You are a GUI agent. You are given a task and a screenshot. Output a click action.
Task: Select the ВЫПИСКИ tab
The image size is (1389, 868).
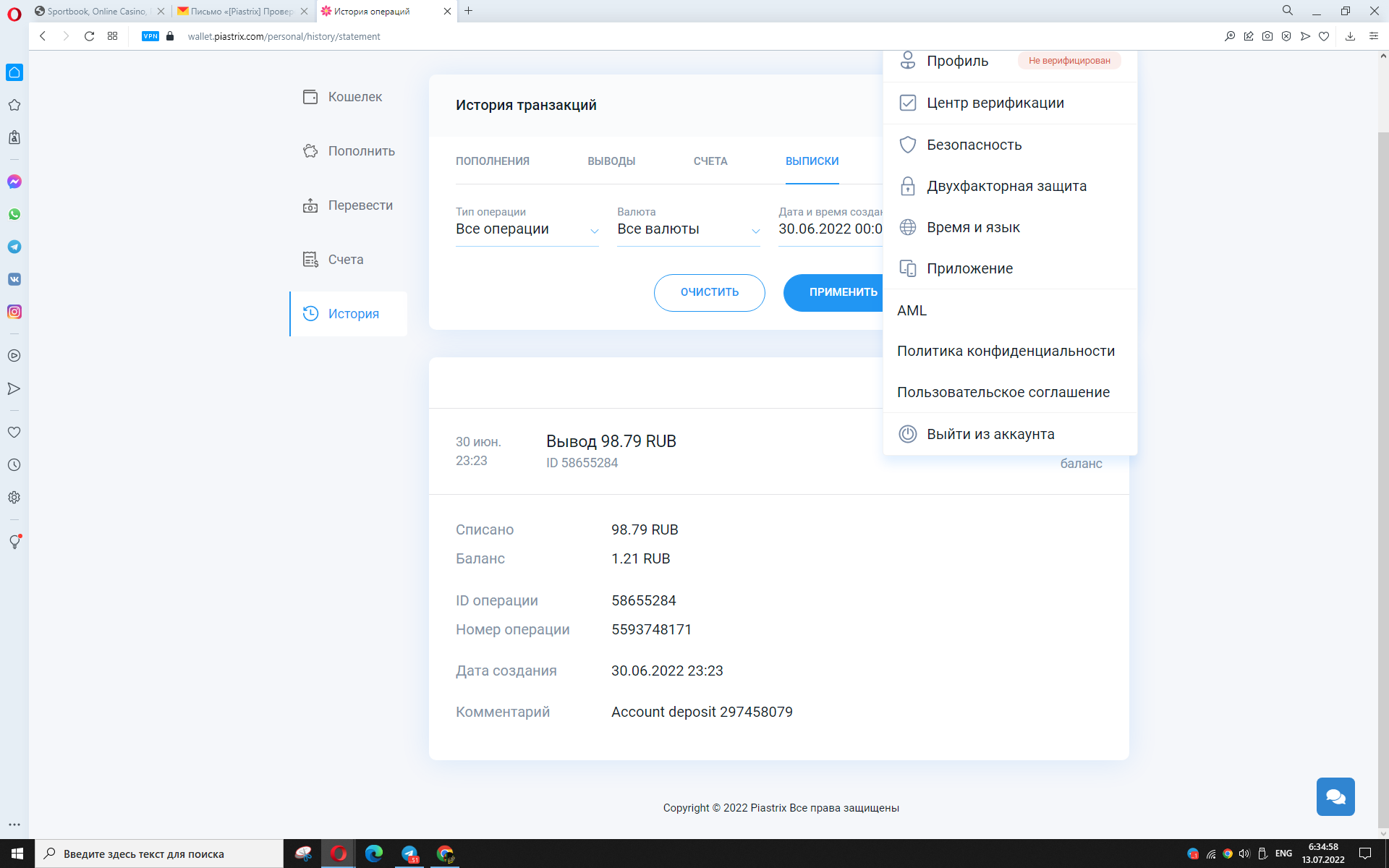(812, 161)
